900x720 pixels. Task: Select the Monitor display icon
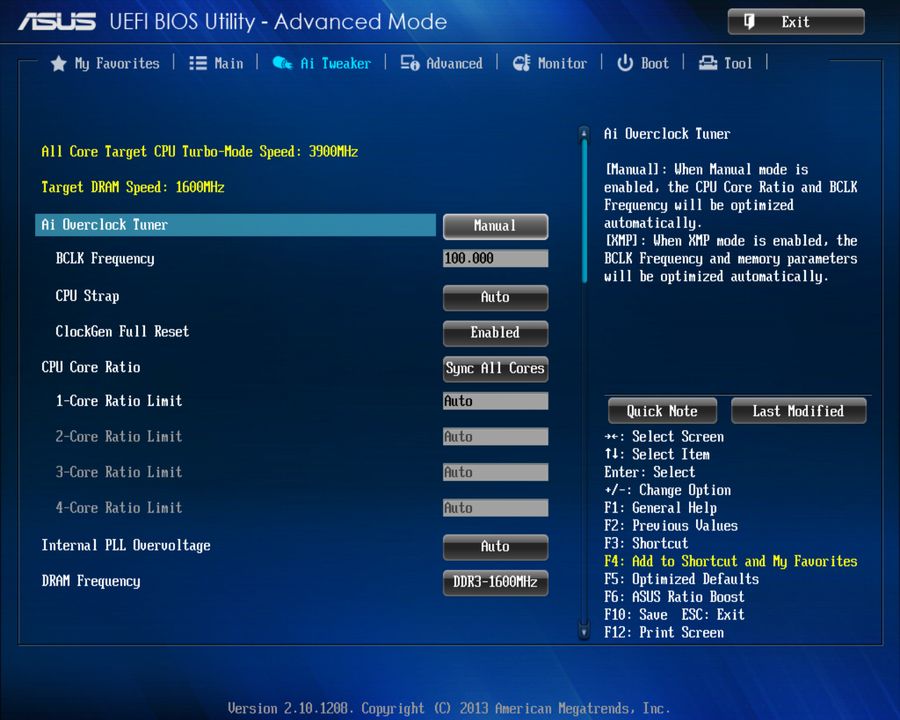523,62
